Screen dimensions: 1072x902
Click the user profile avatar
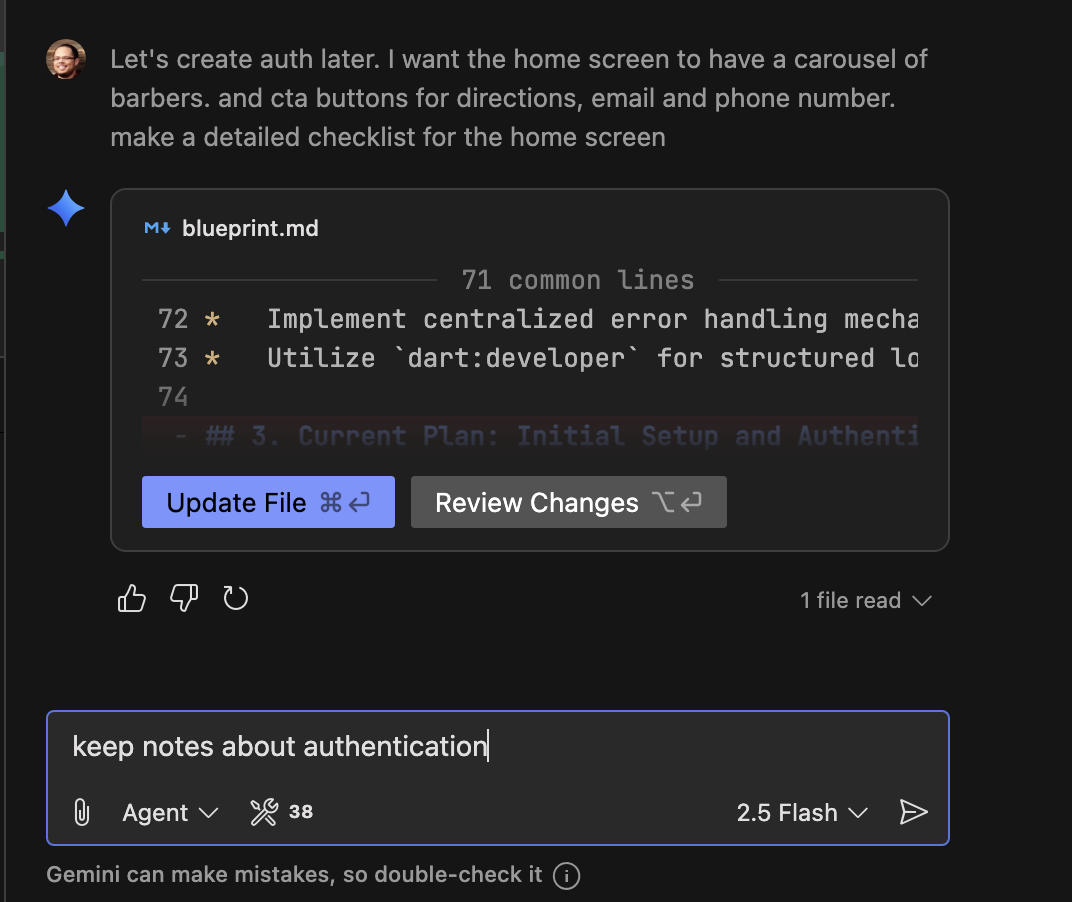(65, 59)
